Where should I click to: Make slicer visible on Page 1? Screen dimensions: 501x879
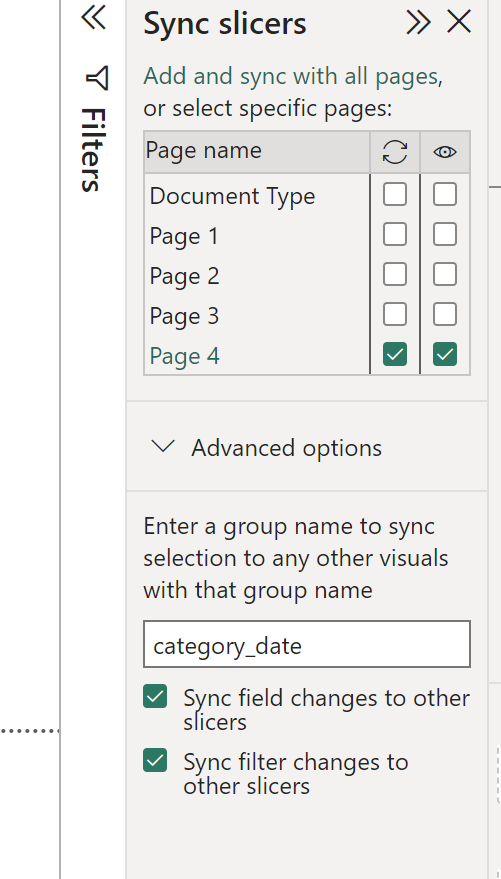click(445, 234)
